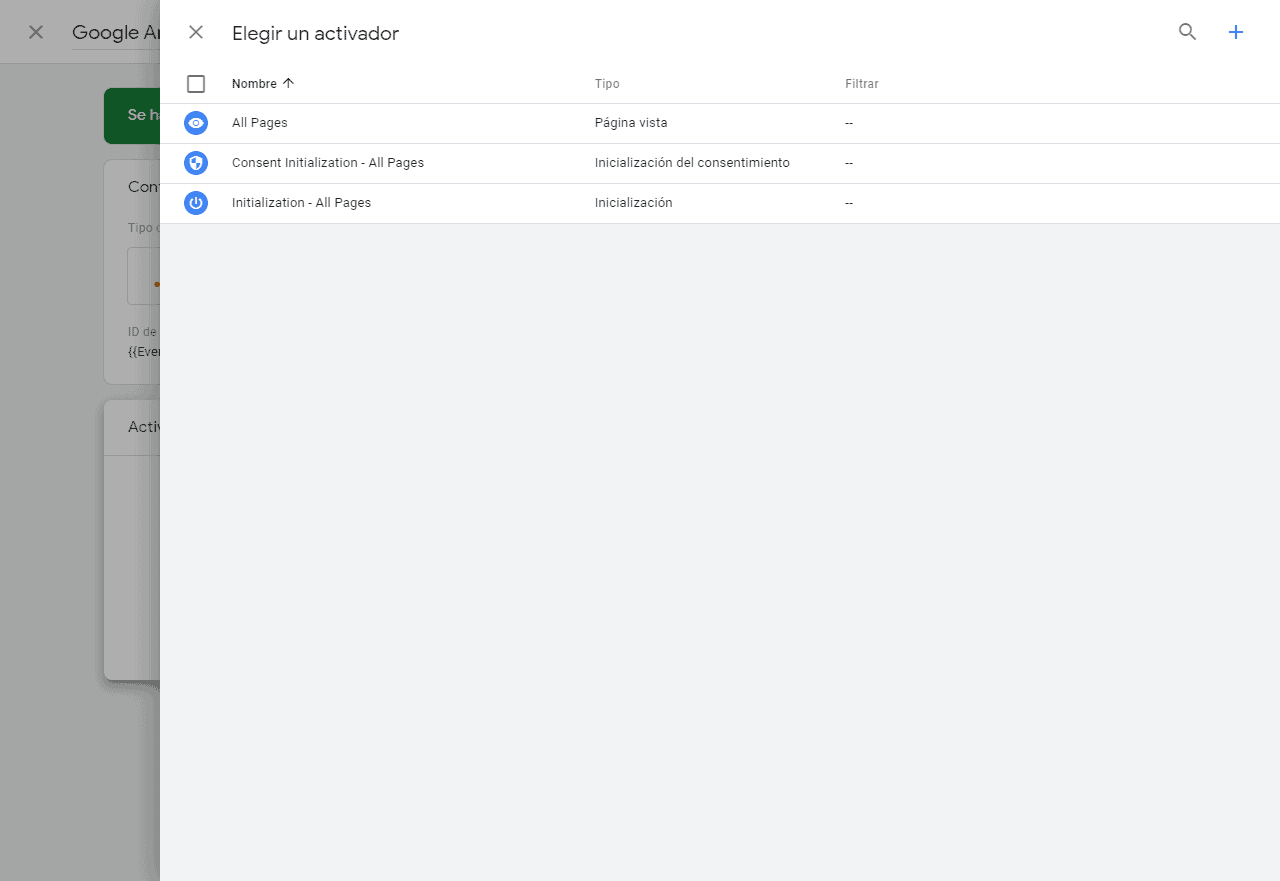This screenshot has height=881, width=1280.
Task: Click the power icon for Initialization trigger
Action: point(196,203)
